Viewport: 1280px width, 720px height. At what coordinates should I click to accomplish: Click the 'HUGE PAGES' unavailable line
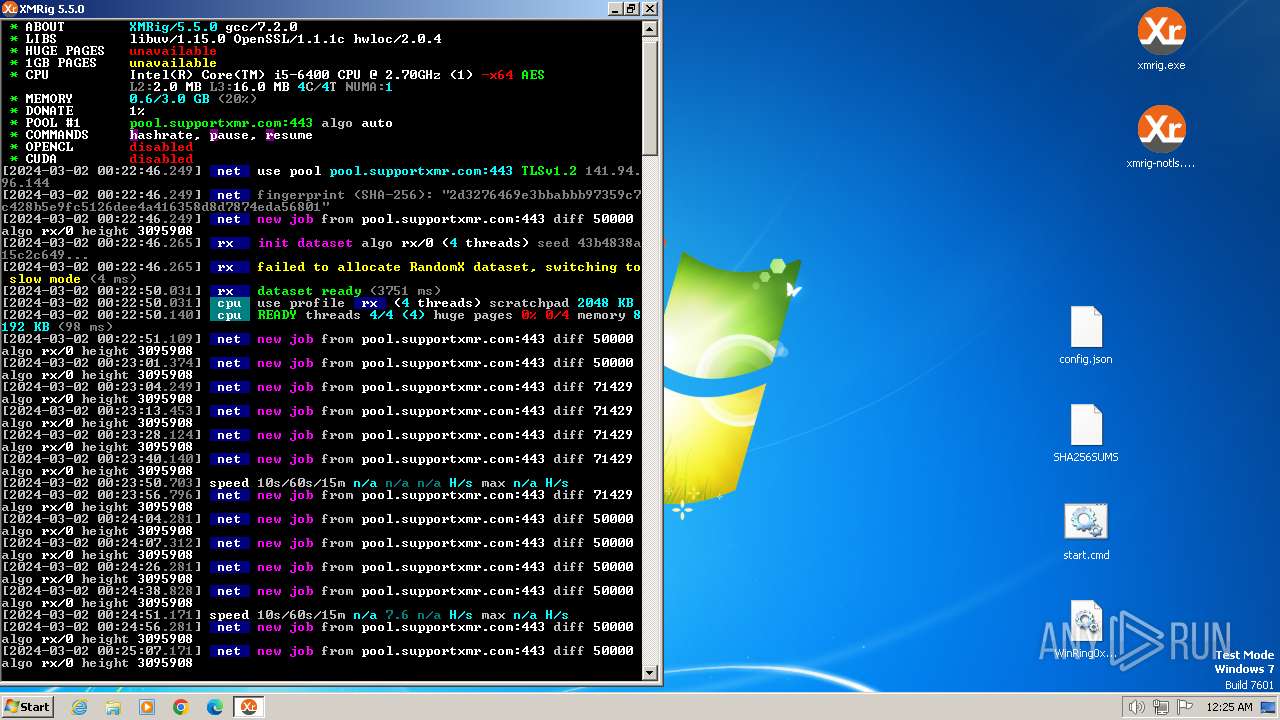click(x=113, y=51)
